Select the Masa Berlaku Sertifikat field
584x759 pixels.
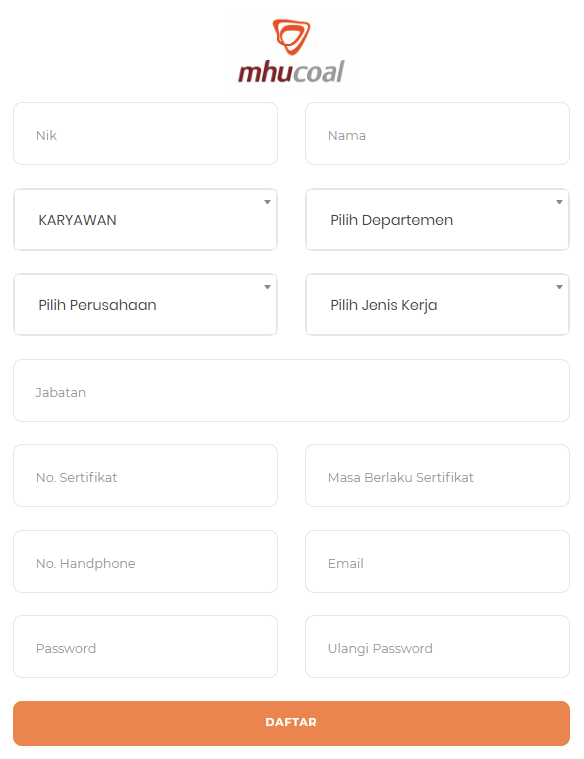point(437,476)
